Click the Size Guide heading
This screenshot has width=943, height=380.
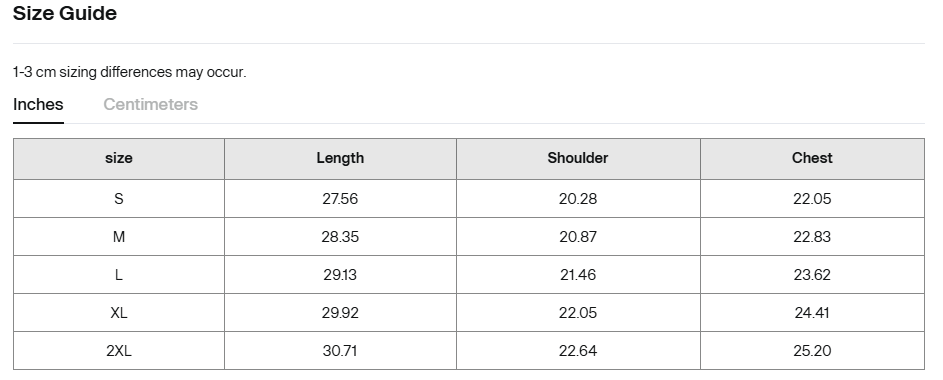[65, 13]
